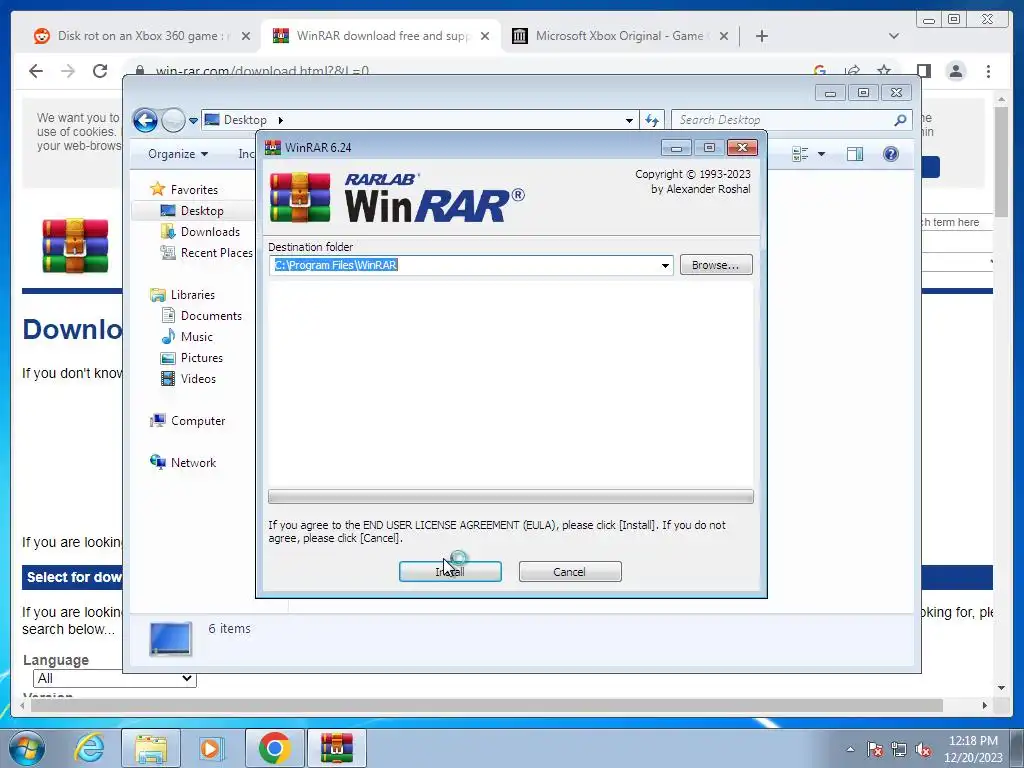This screenshot has width=1024, height=768.
Task: Select Computer in Explorer sidebar
Action: point(198,421)
